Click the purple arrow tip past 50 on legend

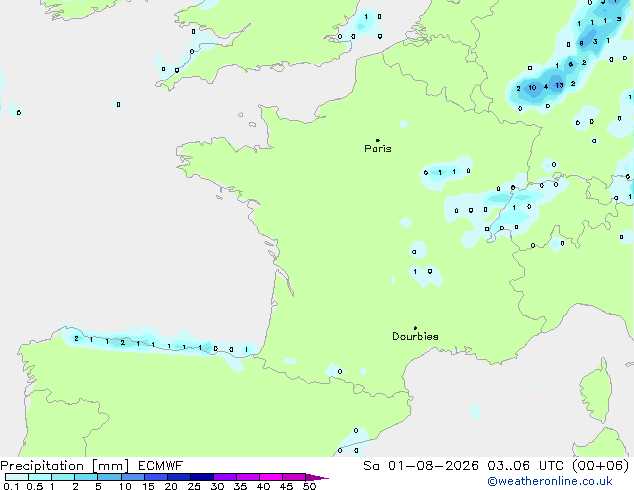[317, 477]
